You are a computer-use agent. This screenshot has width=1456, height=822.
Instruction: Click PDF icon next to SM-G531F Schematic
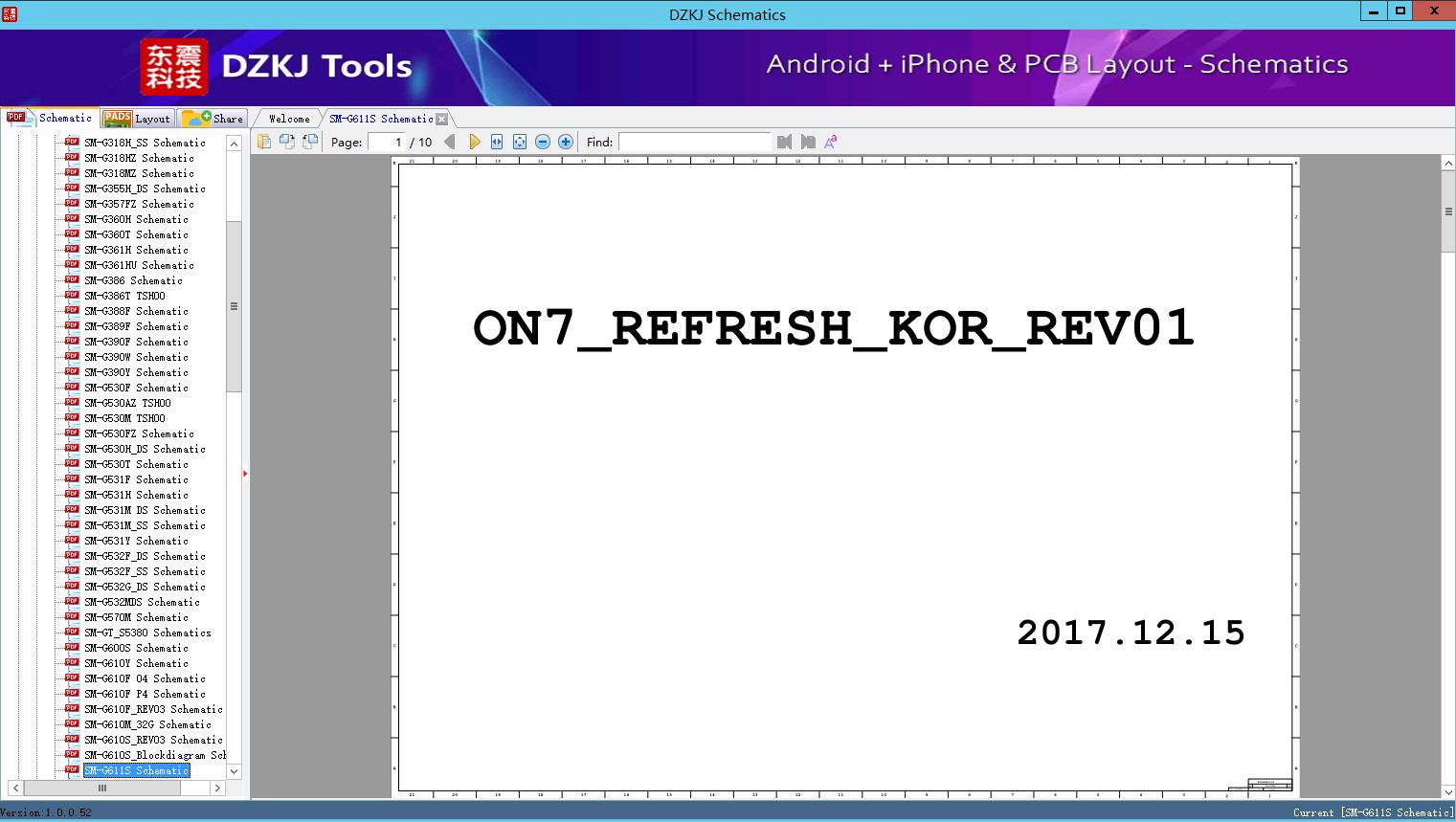coord(72,478)
